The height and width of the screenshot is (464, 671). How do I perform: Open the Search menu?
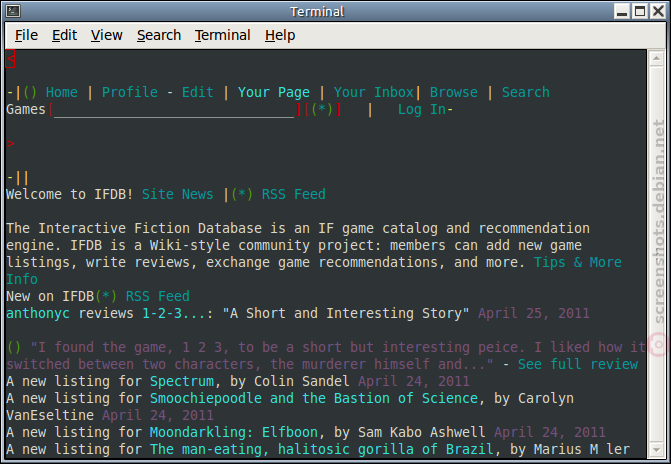159,35
